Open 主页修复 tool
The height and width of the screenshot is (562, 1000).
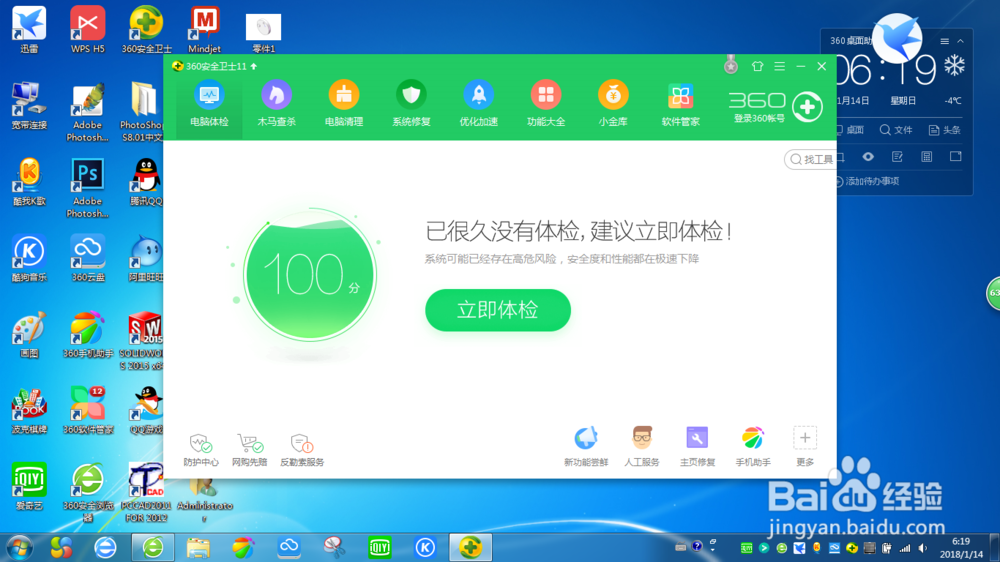click(x=697, y=446)
